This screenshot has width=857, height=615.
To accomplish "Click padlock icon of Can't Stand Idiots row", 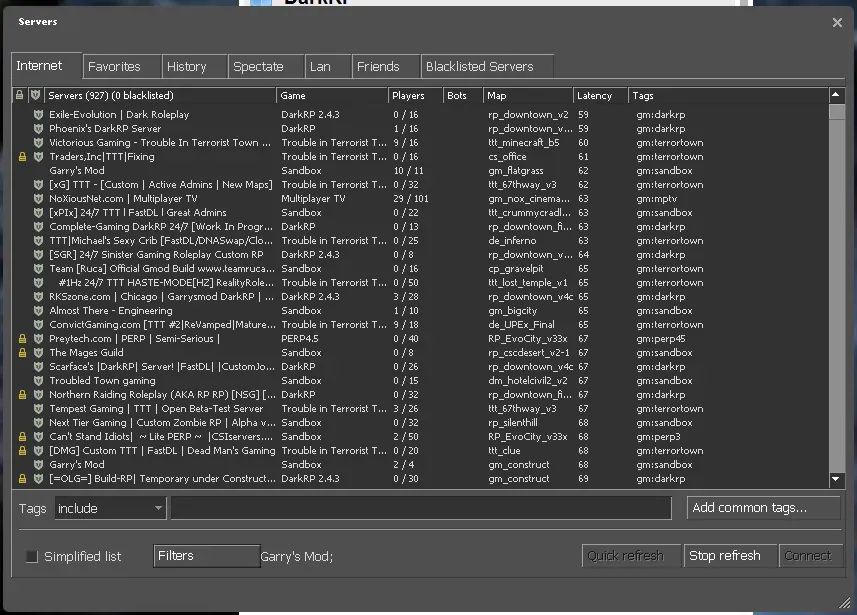I will click(22, 437).
